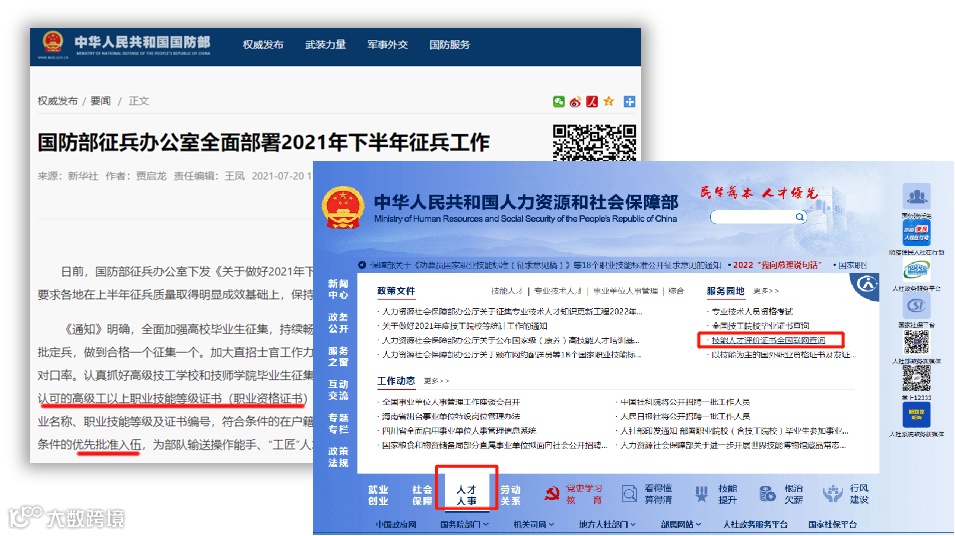Switch to the 就业创业 bottom tab
955x536 pixels.
click(x=378, y=495)
